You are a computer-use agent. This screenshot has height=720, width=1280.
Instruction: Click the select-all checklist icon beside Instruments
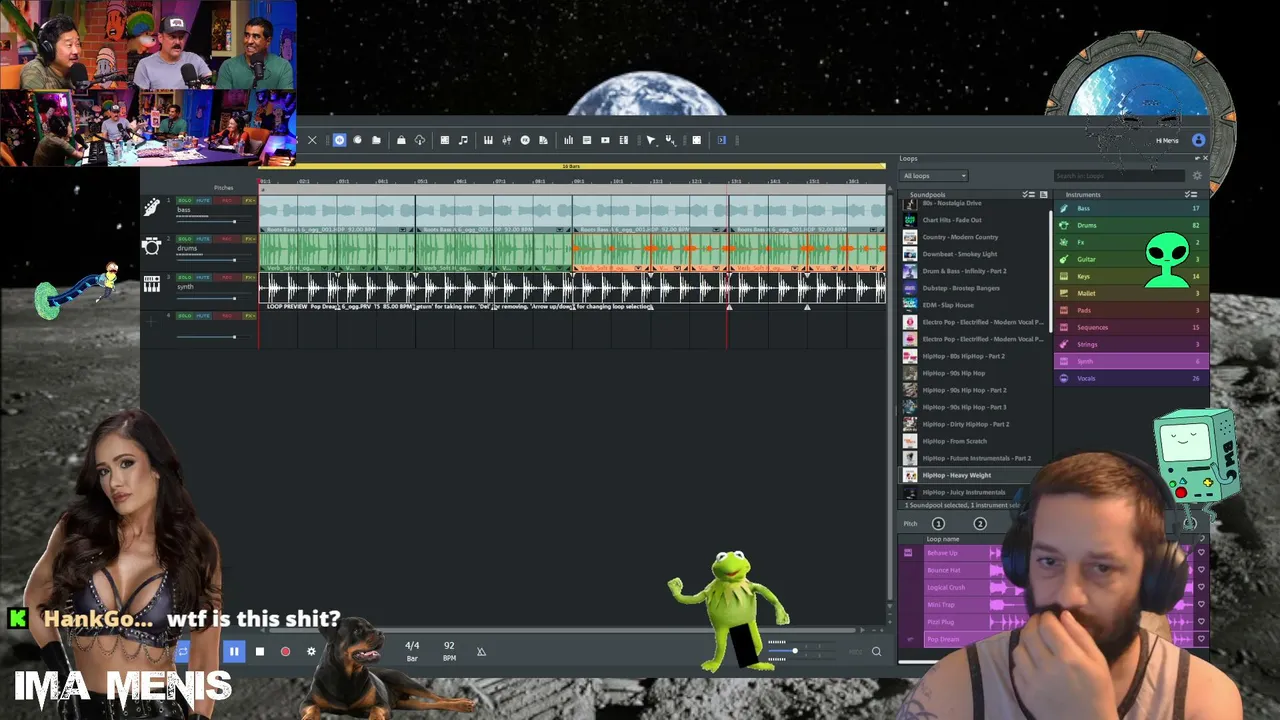(1190, 195)
